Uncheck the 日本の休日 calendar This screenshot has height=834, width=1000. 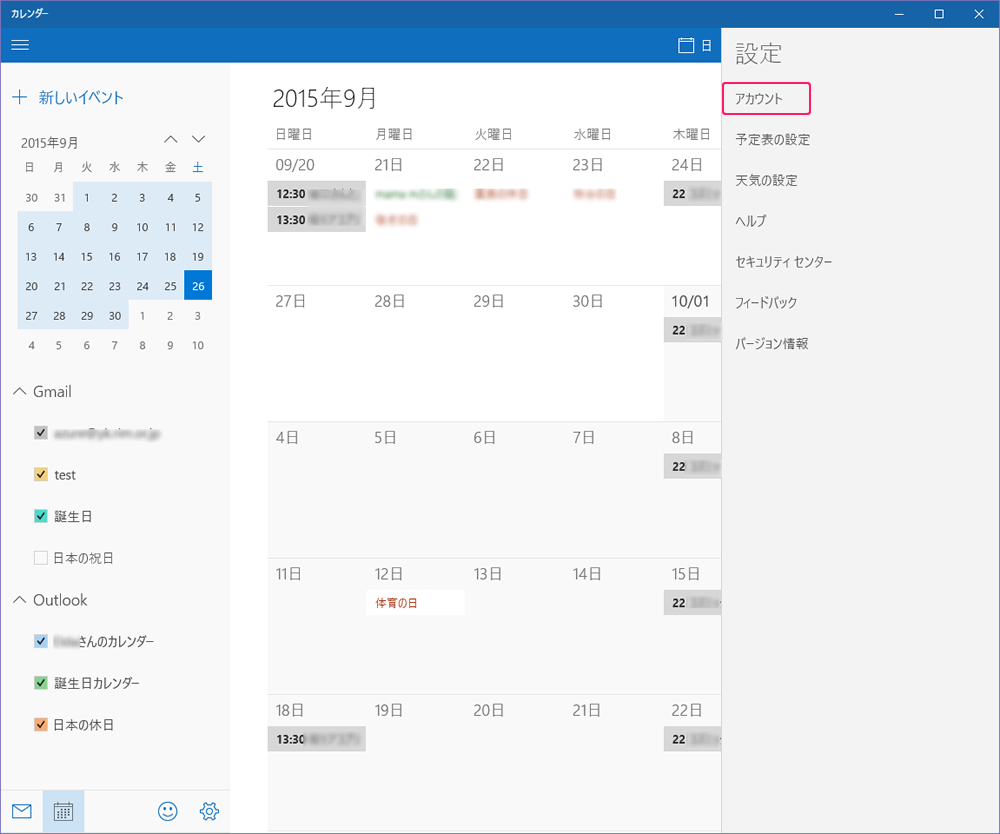(x=41, y=724)
